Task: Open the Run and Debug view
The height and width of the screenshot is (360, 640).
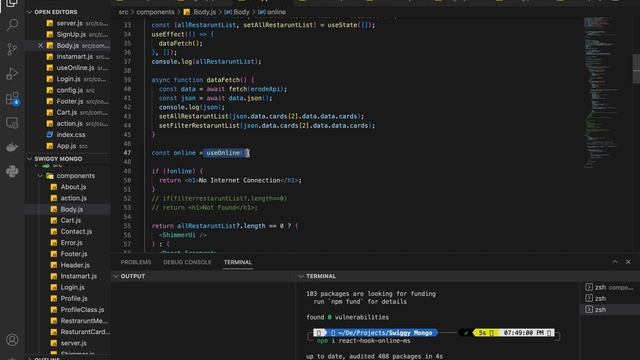Action: point(12,74)
